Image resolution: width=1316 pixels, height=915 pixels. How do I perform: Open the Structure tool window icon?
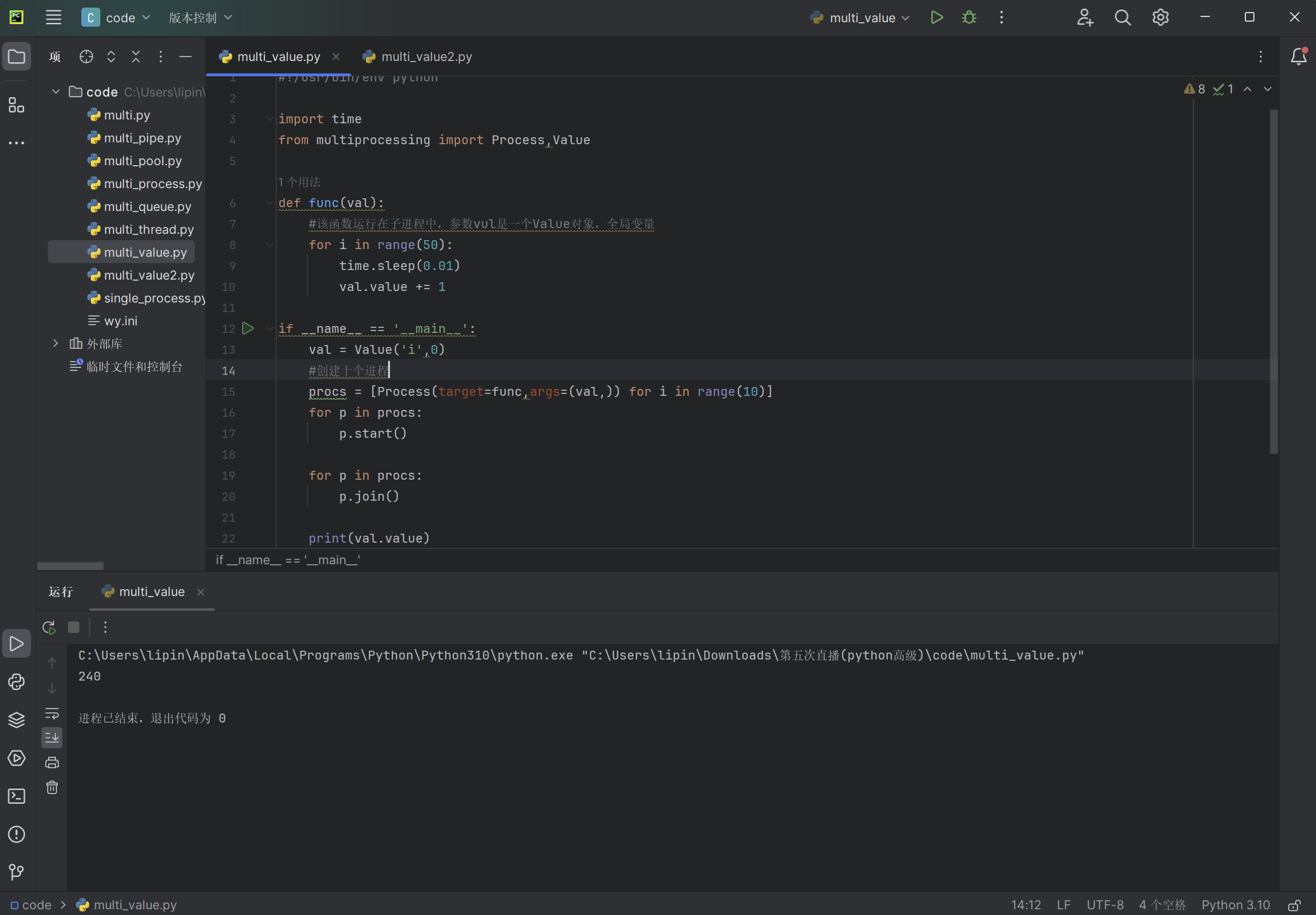[x=17, y=105]
